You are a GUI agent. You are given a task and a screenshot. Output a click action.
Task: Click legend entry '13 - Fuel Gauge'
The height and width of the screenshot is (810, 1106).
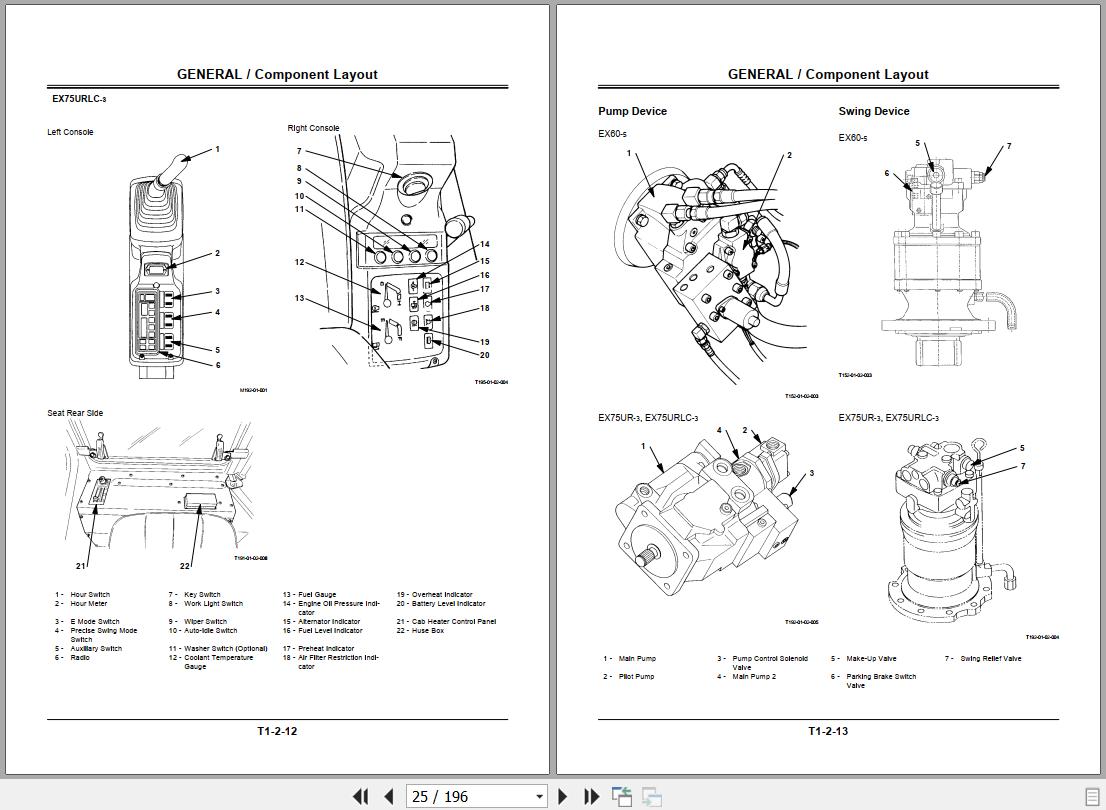pos(310,595)
